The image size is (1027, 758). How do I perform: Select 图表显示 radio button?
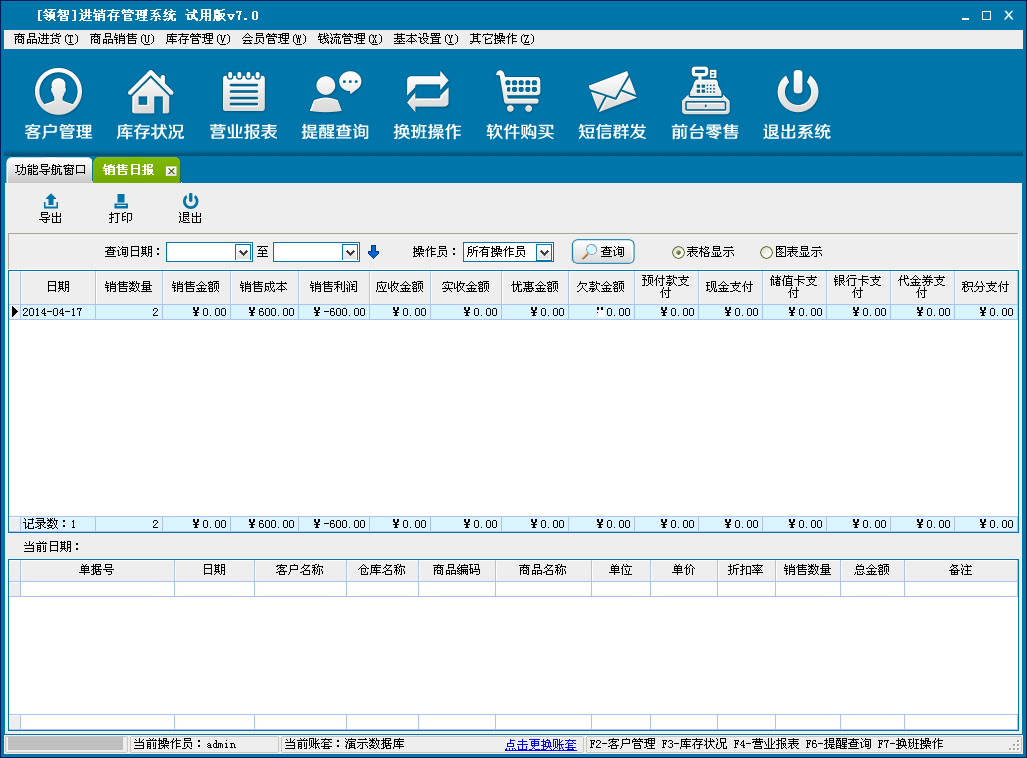[x=767, y=253]
